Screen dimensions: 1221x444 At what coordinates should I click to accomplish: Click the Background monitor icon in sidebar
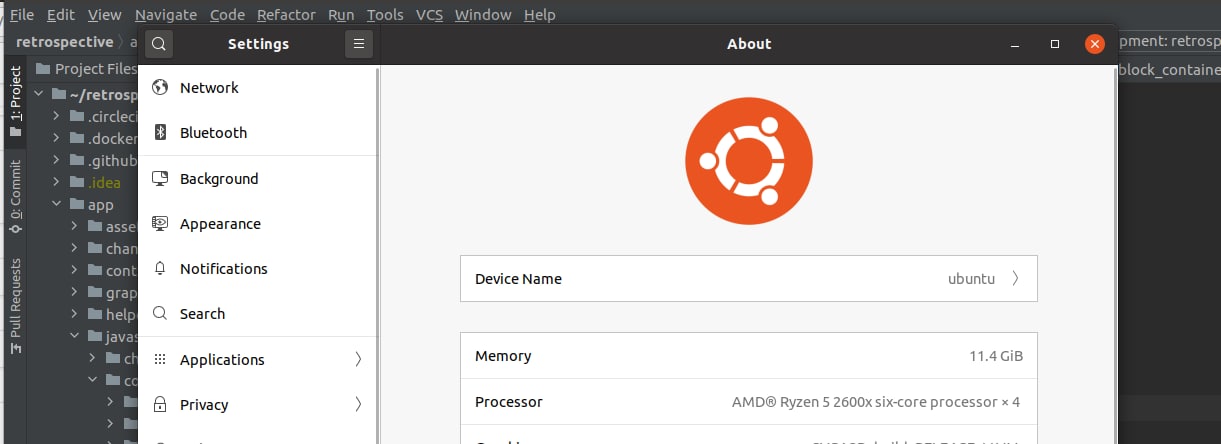point(159,179)
